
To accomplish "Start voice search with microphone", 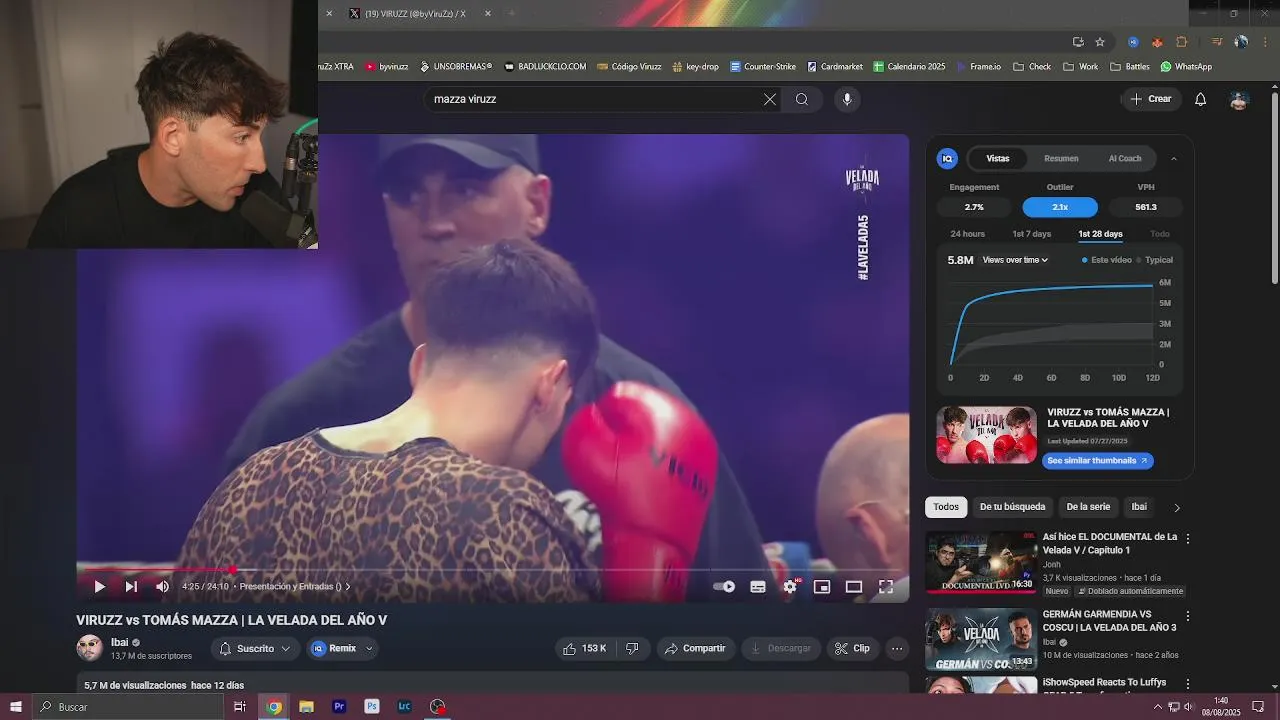I will coord(847,99).
